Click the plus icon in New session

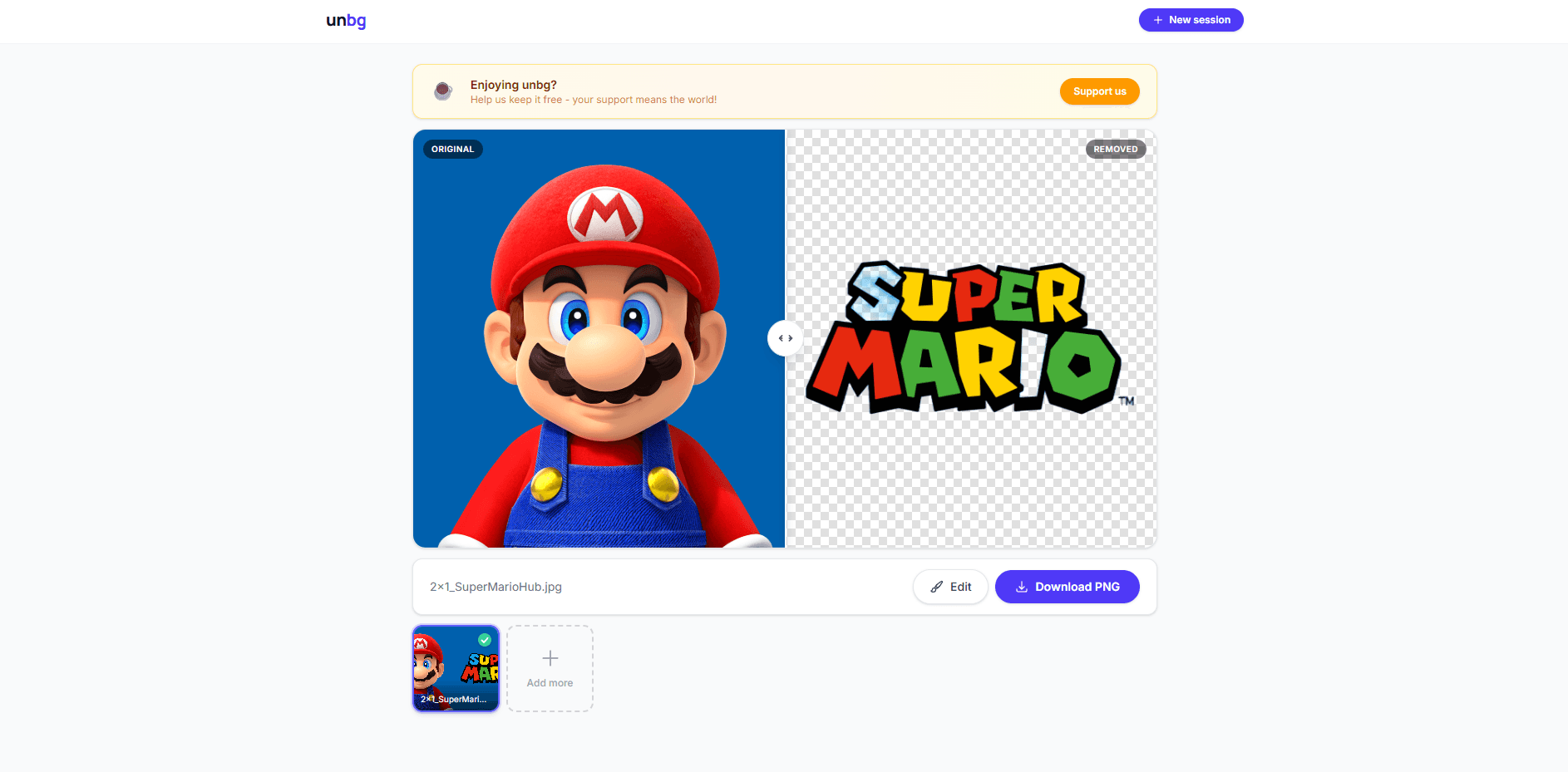point(1157,20)
